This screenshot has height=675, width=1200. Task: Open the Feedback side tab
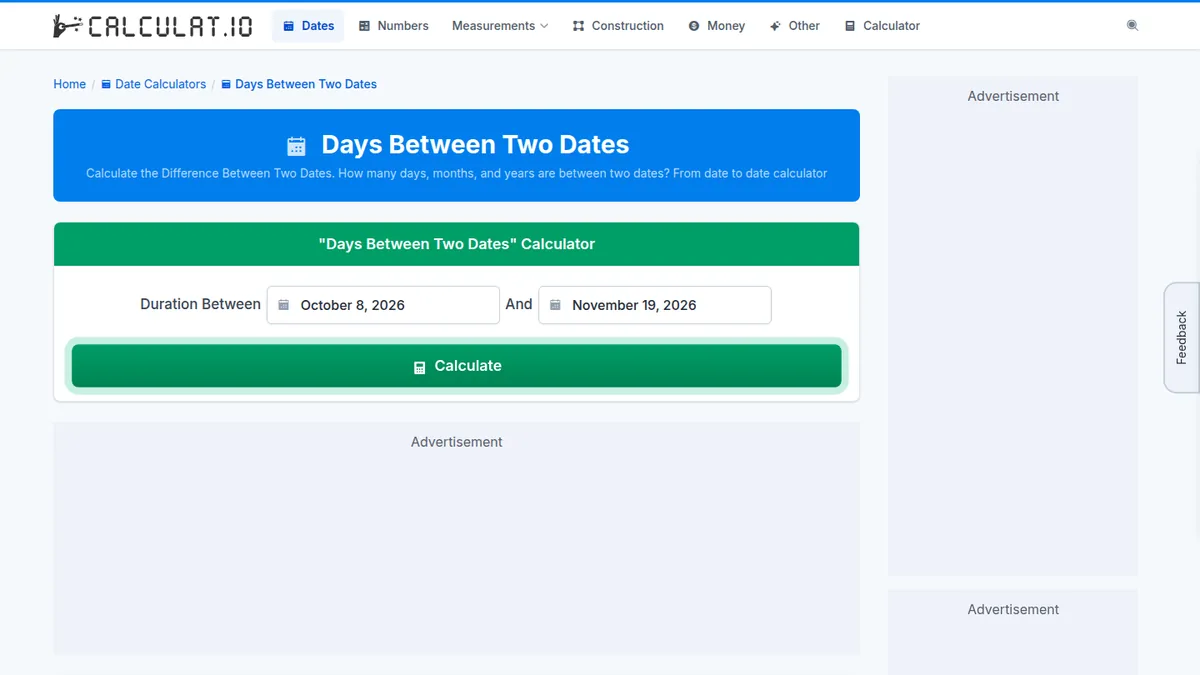click(1182, 338)
